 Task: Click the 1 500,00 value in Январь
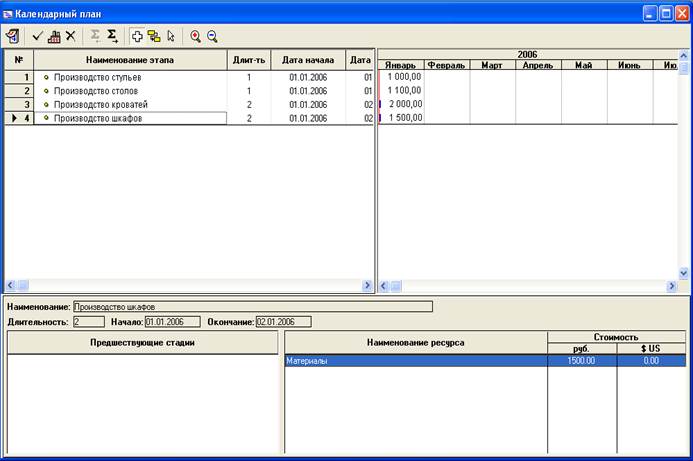click(x=405, y=118)
